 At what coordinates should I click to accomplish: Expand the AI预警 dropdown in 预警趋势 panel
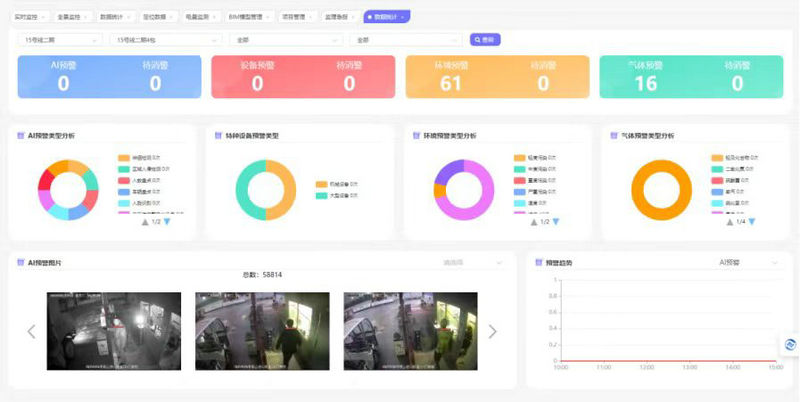pyautogui.click(x=745, y=262)
